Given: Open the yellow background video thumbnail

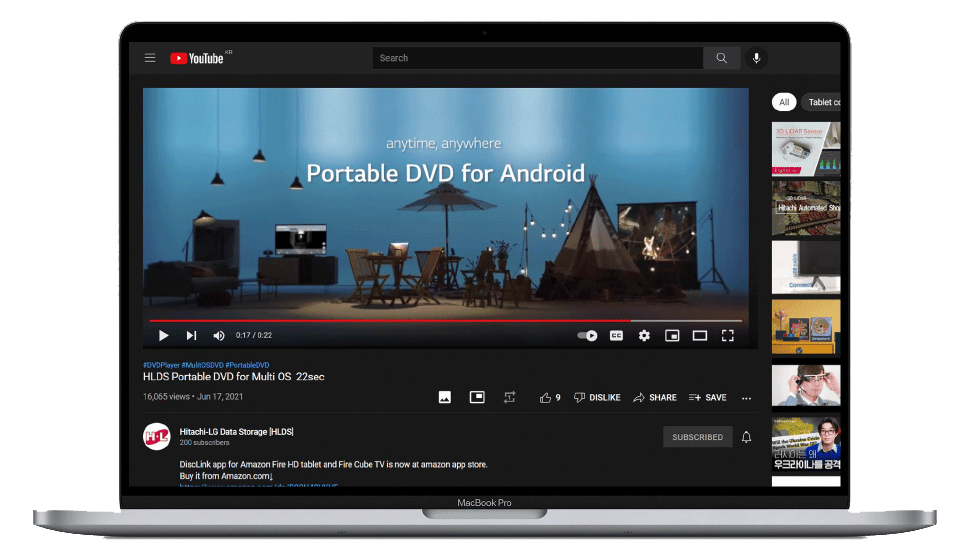Looking at the screenshot, I should 806,327.
